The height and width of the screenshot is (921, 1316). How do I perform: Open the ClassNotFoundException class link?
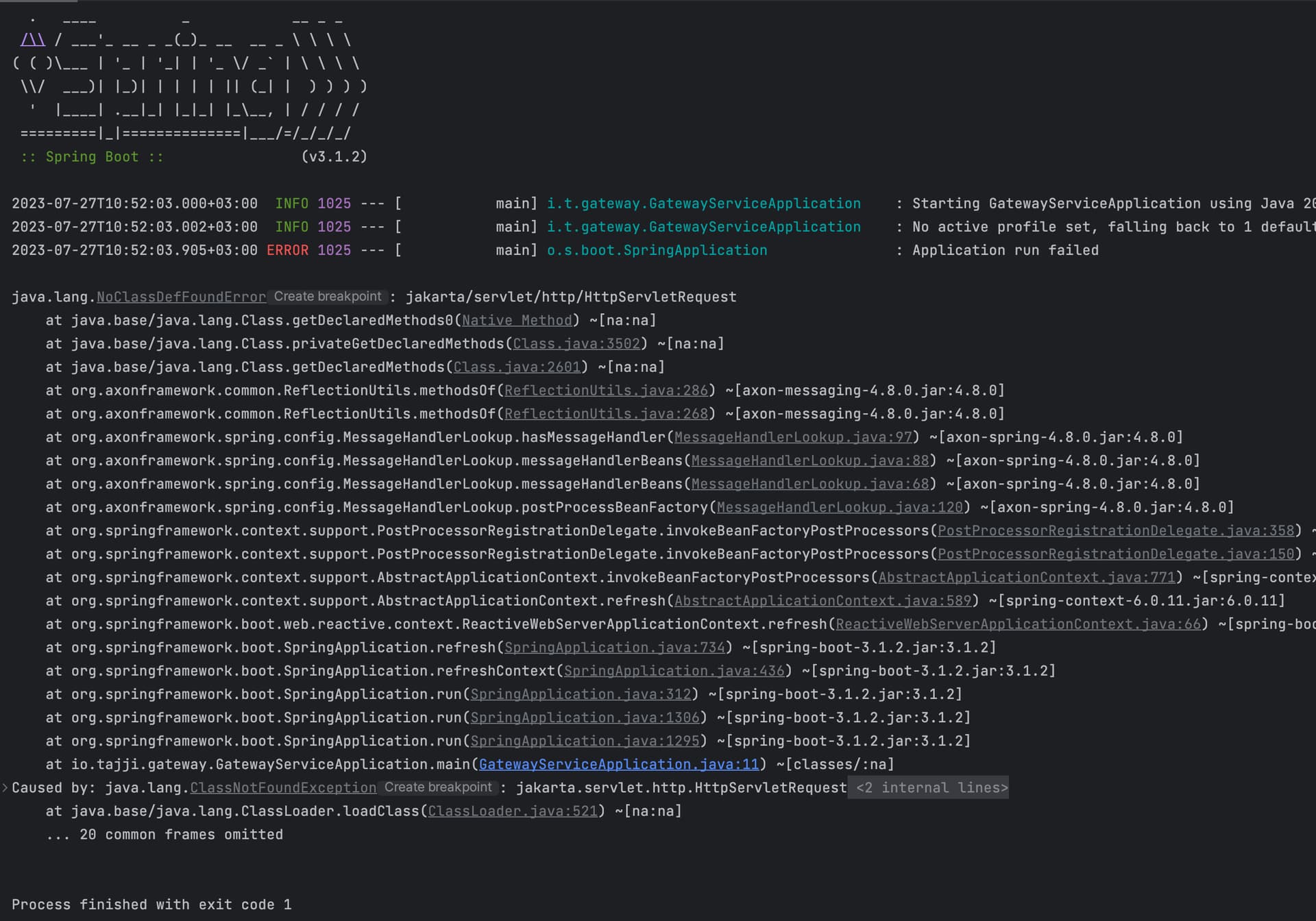(283, 788)
